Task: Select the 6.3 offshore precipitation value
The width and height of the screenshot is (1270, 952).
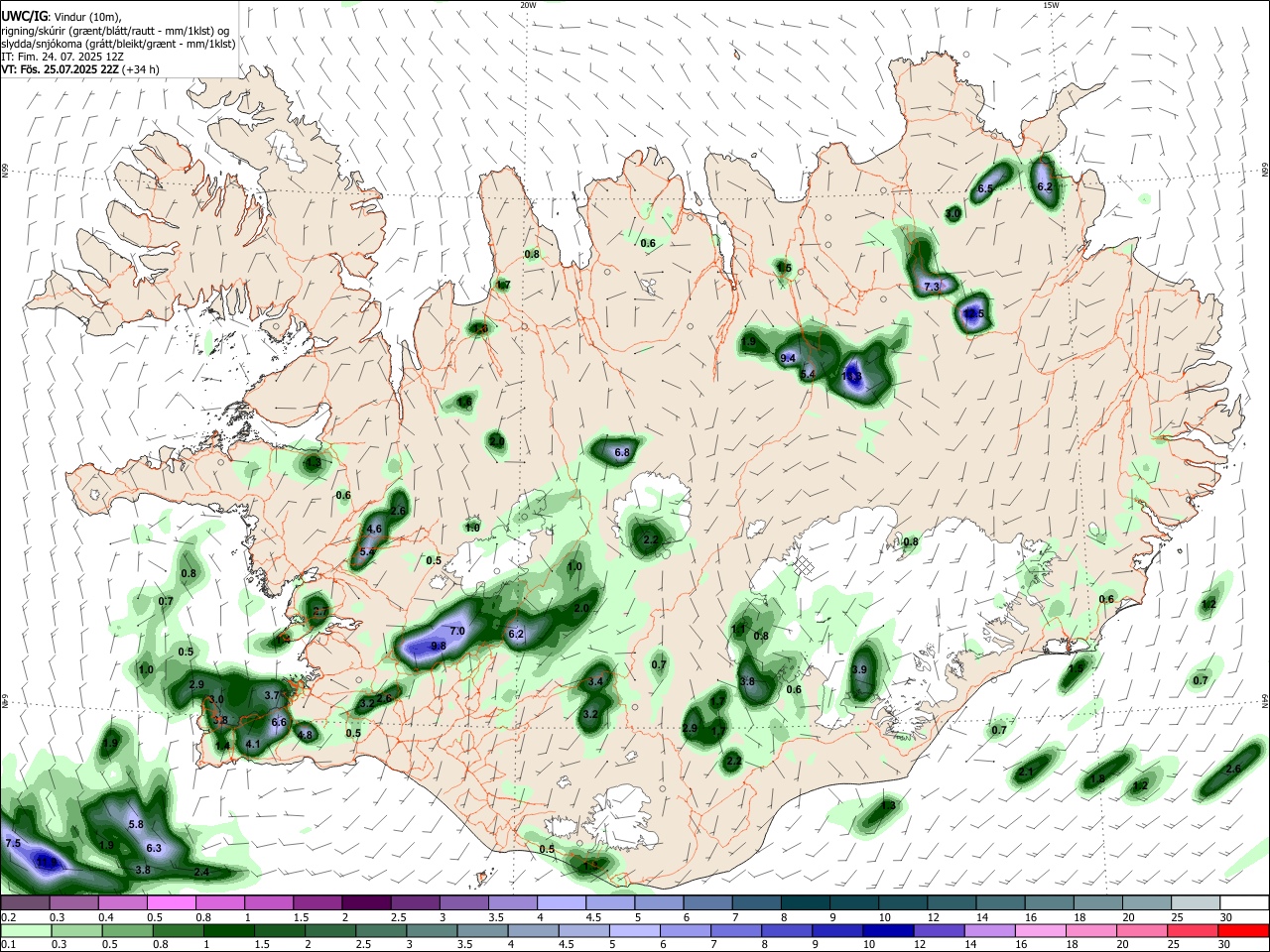Action: coord(154,848)
